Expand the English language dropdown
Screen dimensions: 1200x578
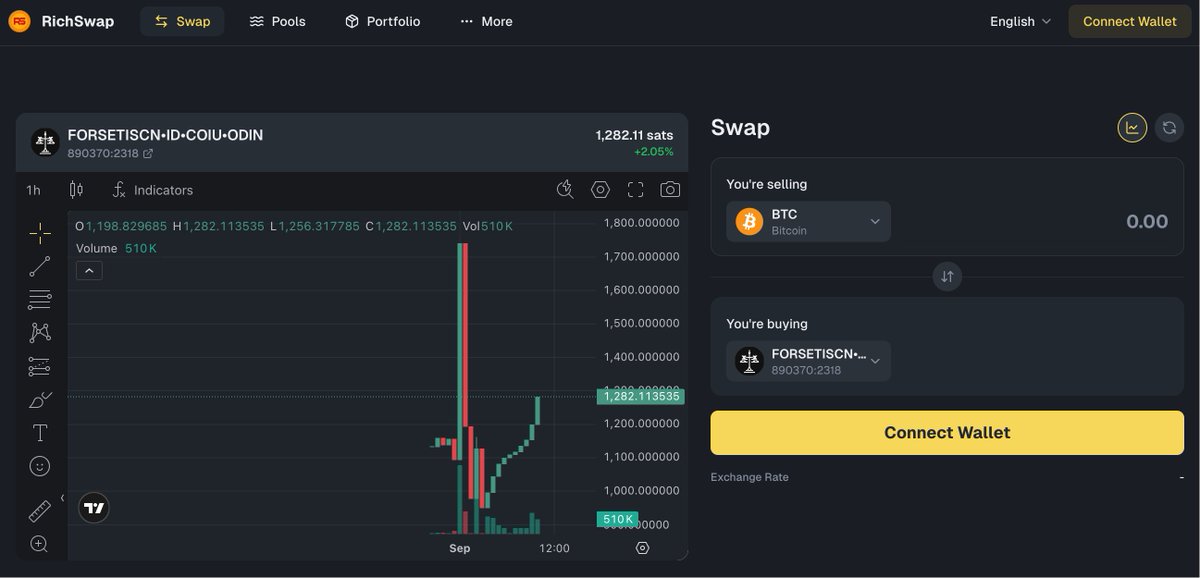pos(1020,21)
